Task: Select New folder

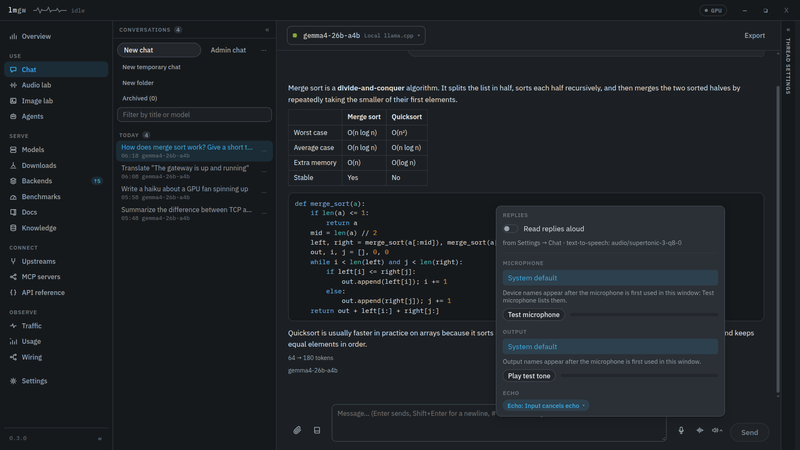Action: tap(138, 83)
